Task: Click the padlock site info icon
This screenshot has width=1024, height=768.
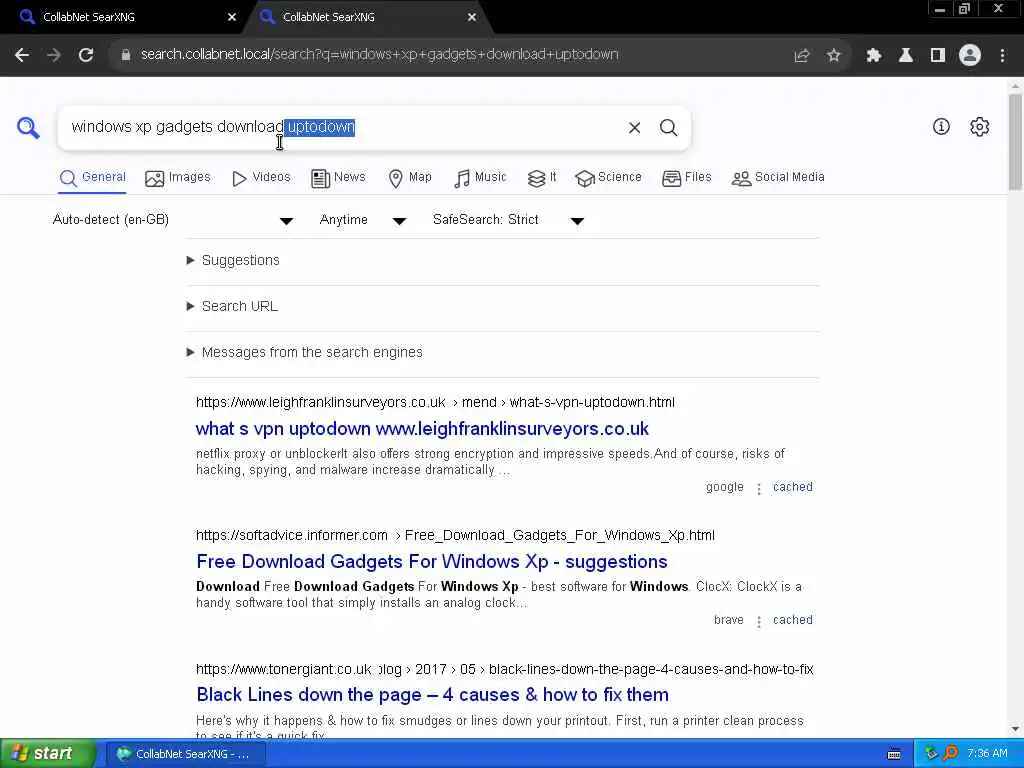Action: [126, 55]
